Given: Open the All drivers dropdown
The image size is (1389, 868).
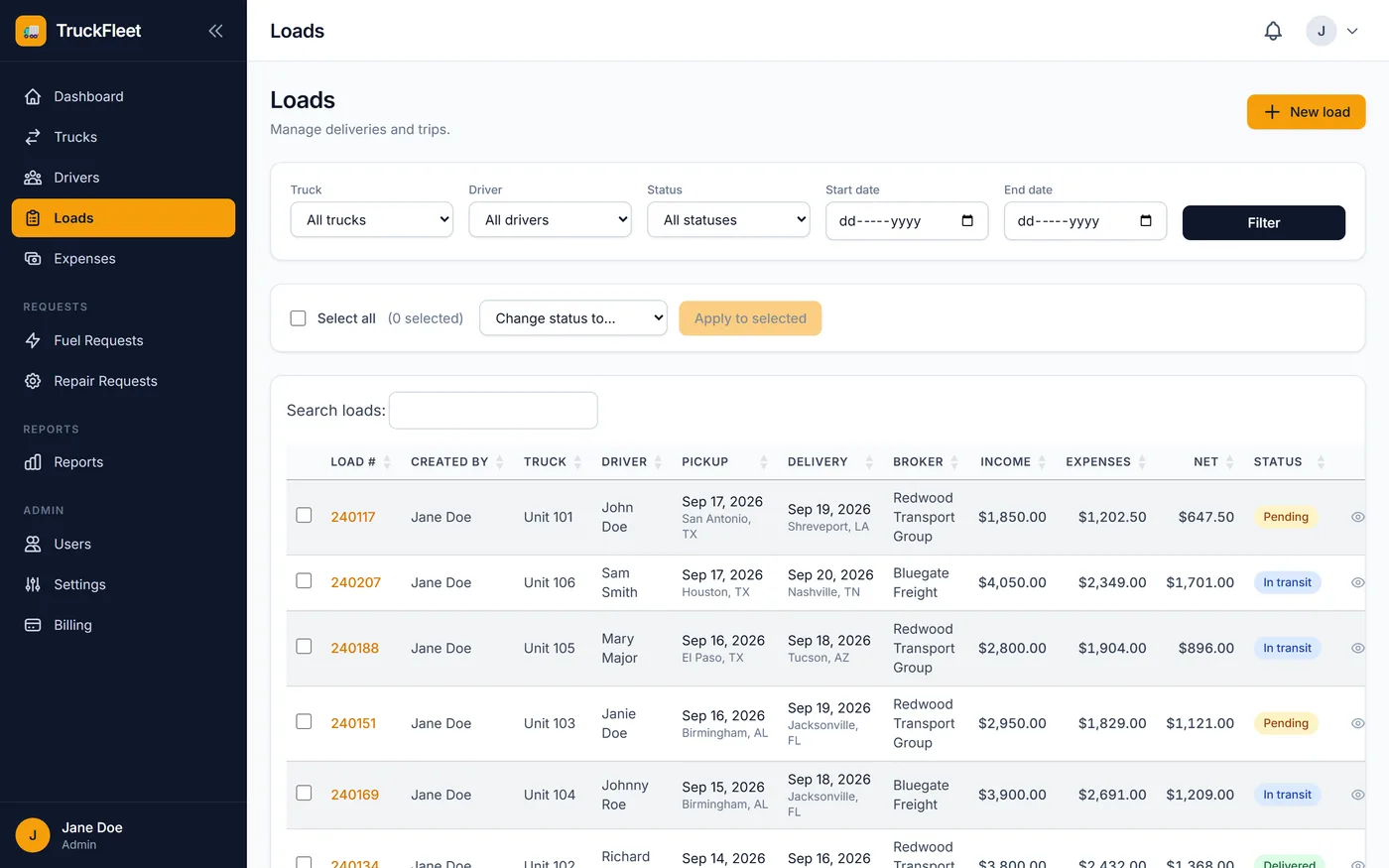Looking at the screenshot, I should (551, 220).
